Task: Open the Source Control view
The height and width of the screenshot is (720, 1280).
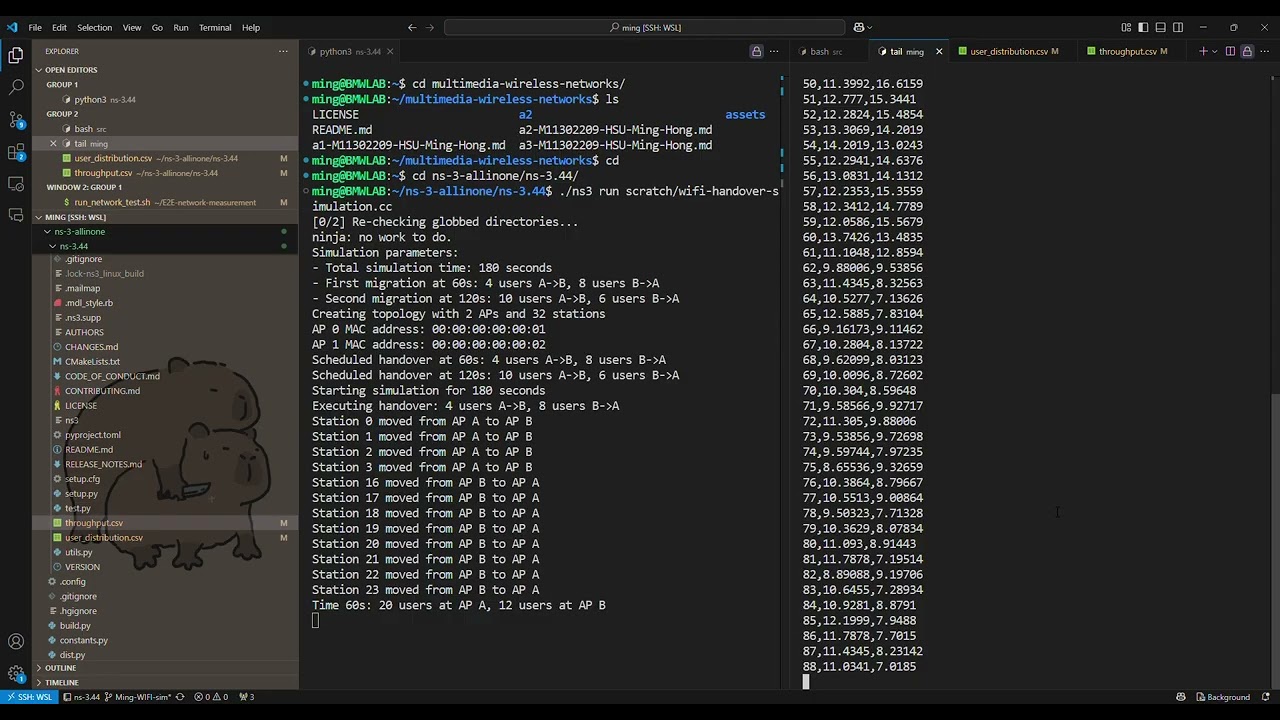Action: pos(16,120)
